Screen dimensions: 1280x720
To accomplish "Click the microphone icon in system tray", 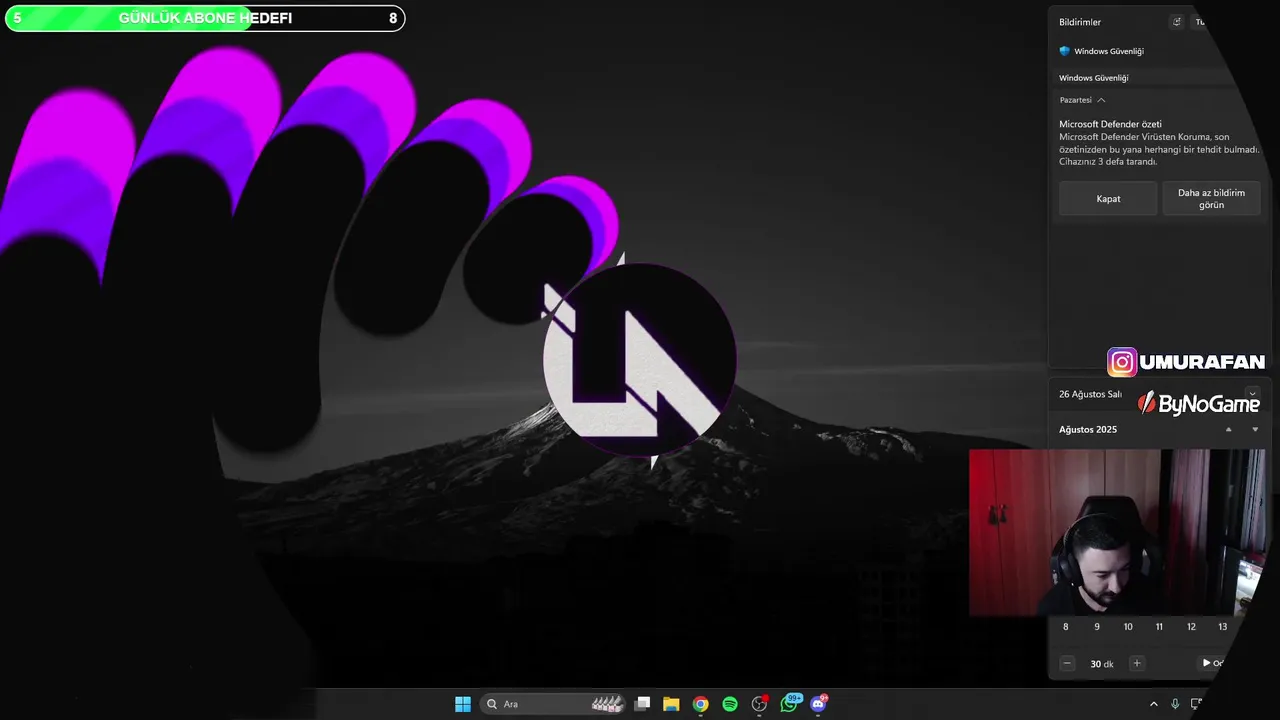I will coord(1175,704).
